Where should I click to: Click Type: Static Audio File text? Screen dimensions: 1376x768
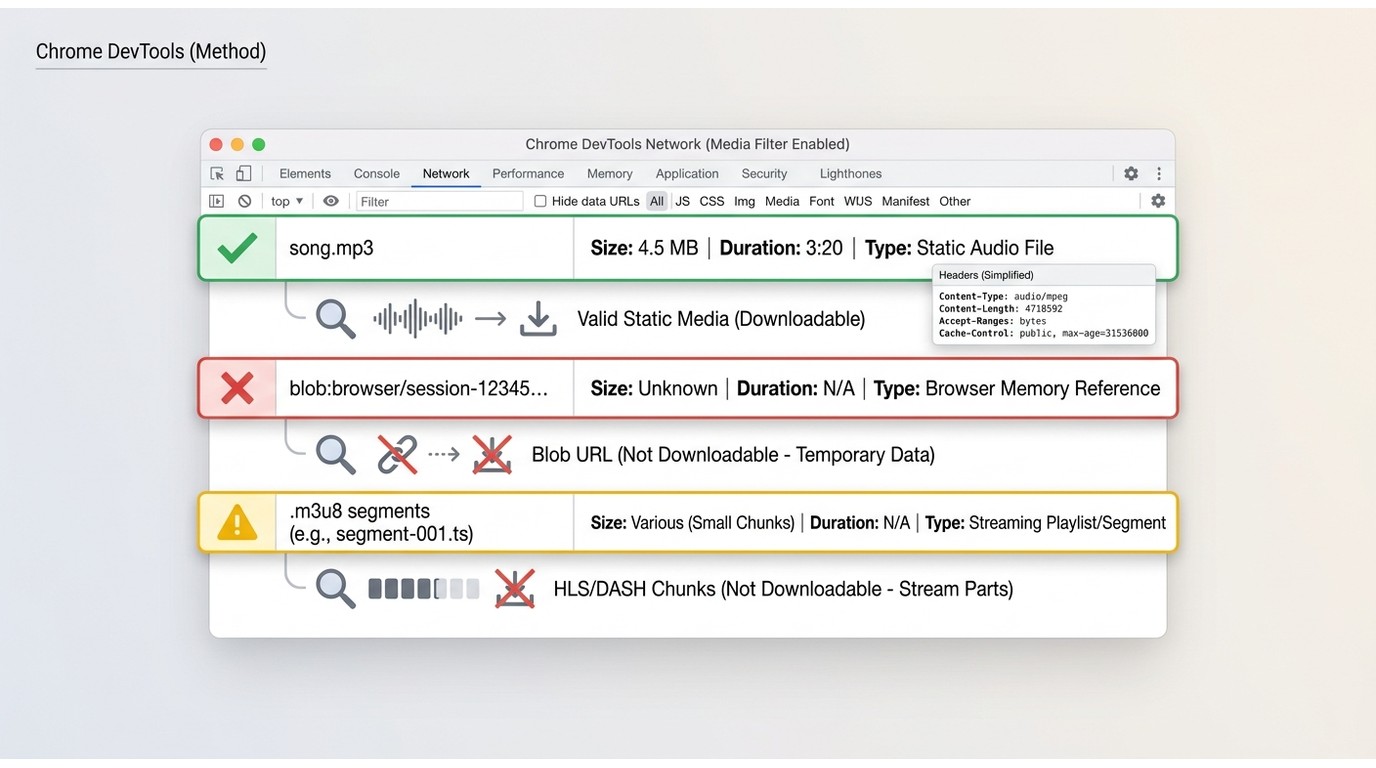click(959, 248)
